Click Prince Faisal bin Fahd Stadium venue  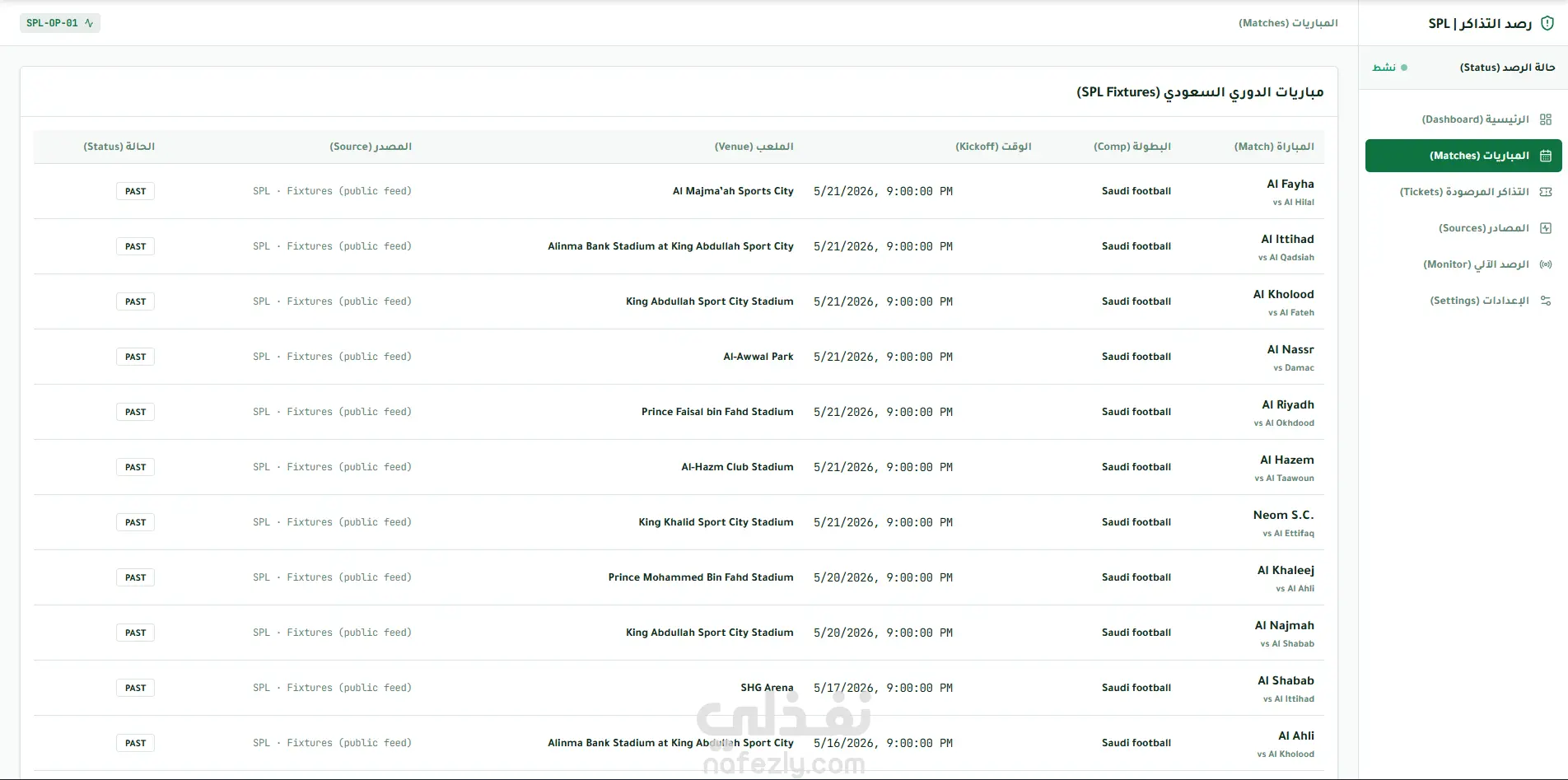tap(717, 412)
